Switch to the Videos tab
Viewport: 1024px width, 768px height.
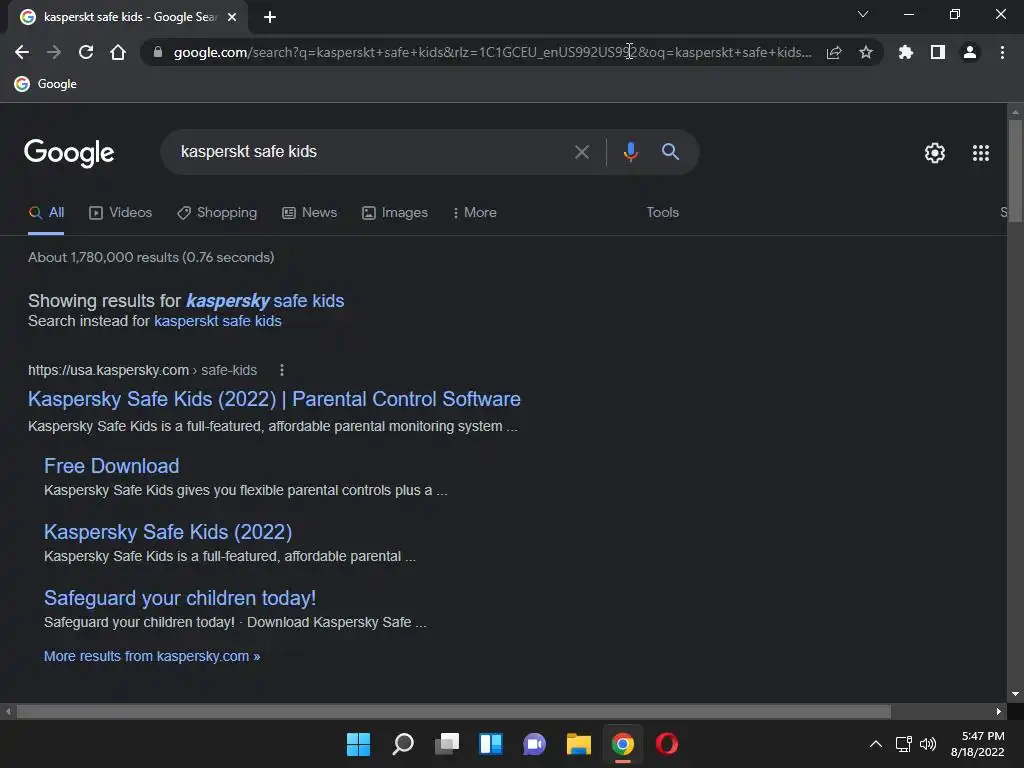[x=121, y=212]
